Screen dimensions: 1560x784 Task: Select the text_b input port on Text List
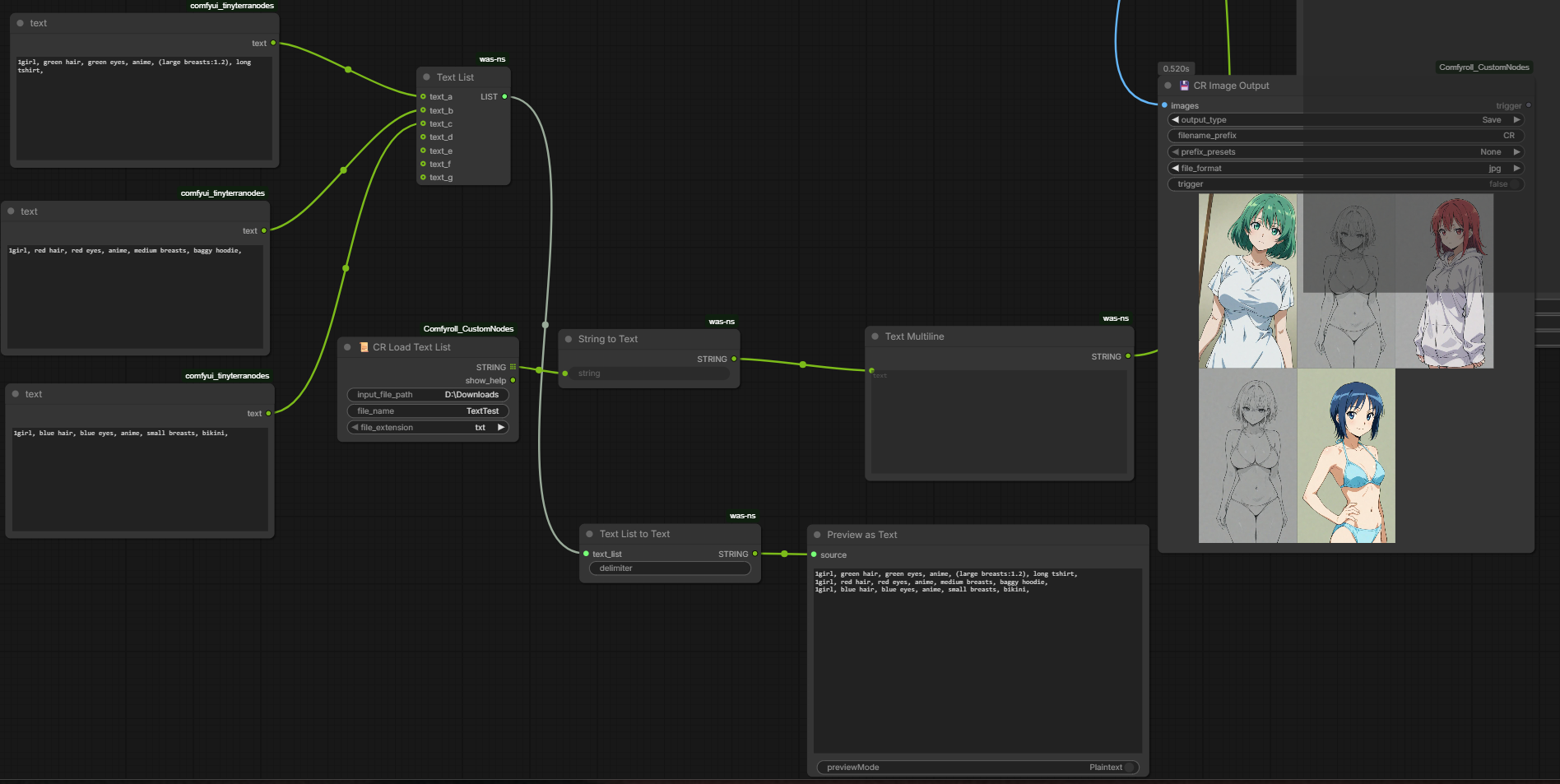pos(423,110)
